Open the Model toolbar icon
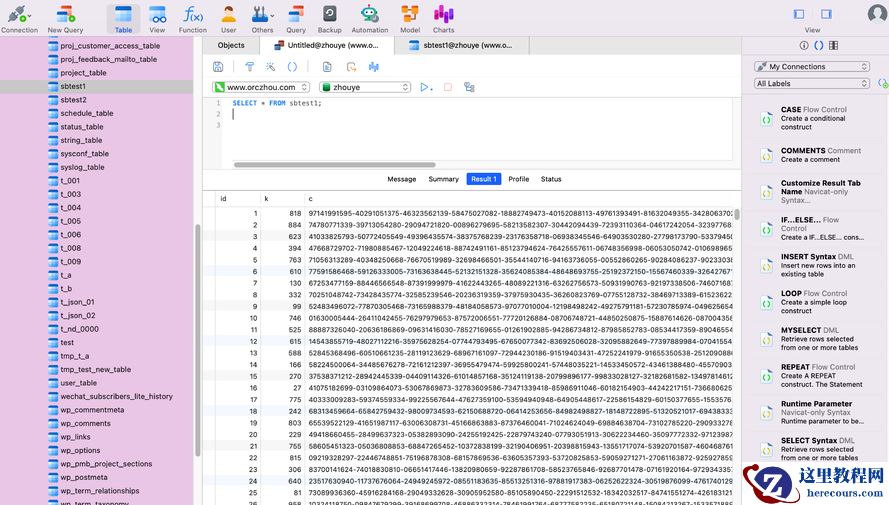This screenshot has height=505, width=889. click(410, 19)
